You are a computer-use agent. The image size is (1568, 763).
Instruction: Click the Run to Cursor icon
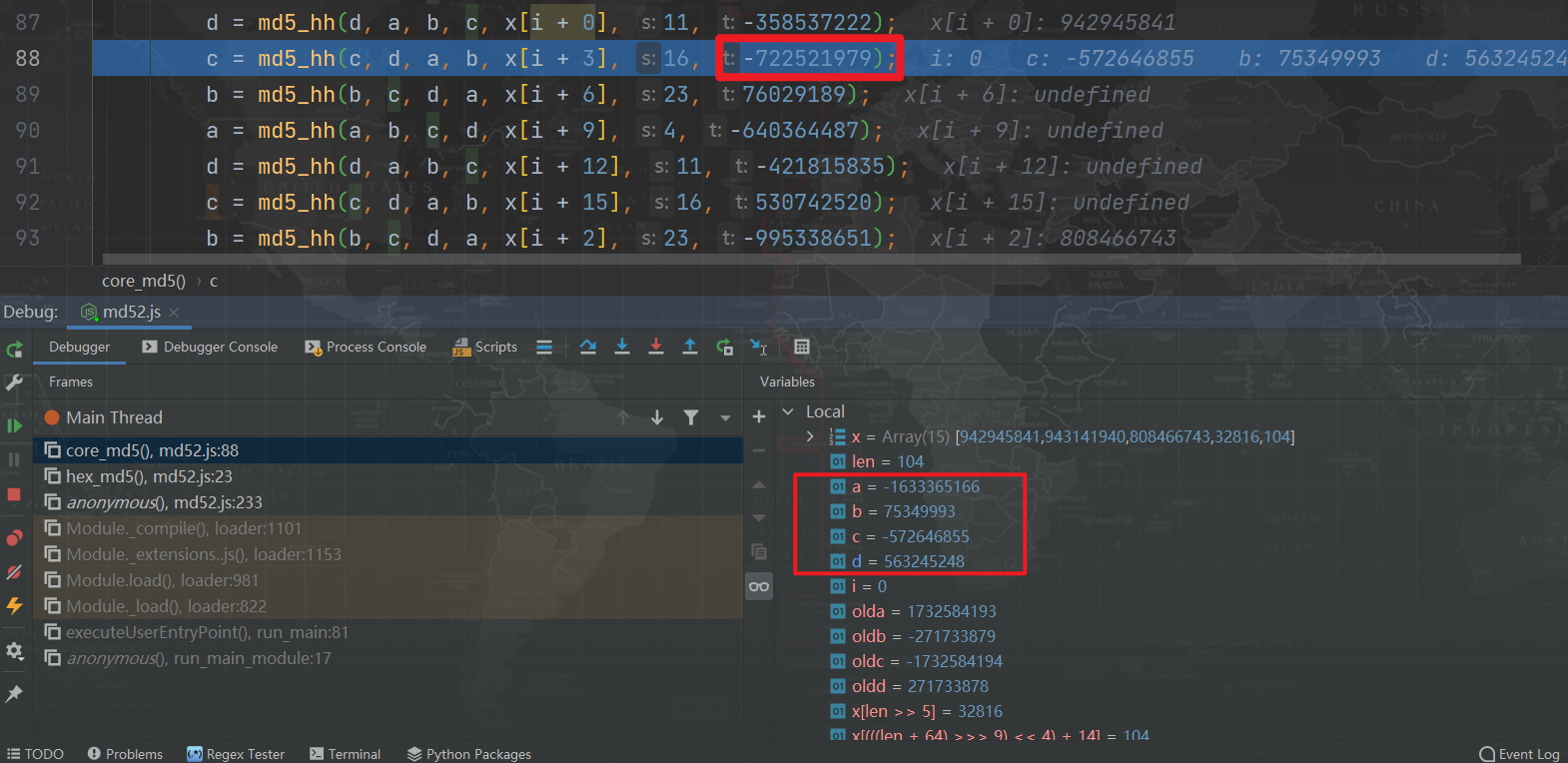click(759, 348)
